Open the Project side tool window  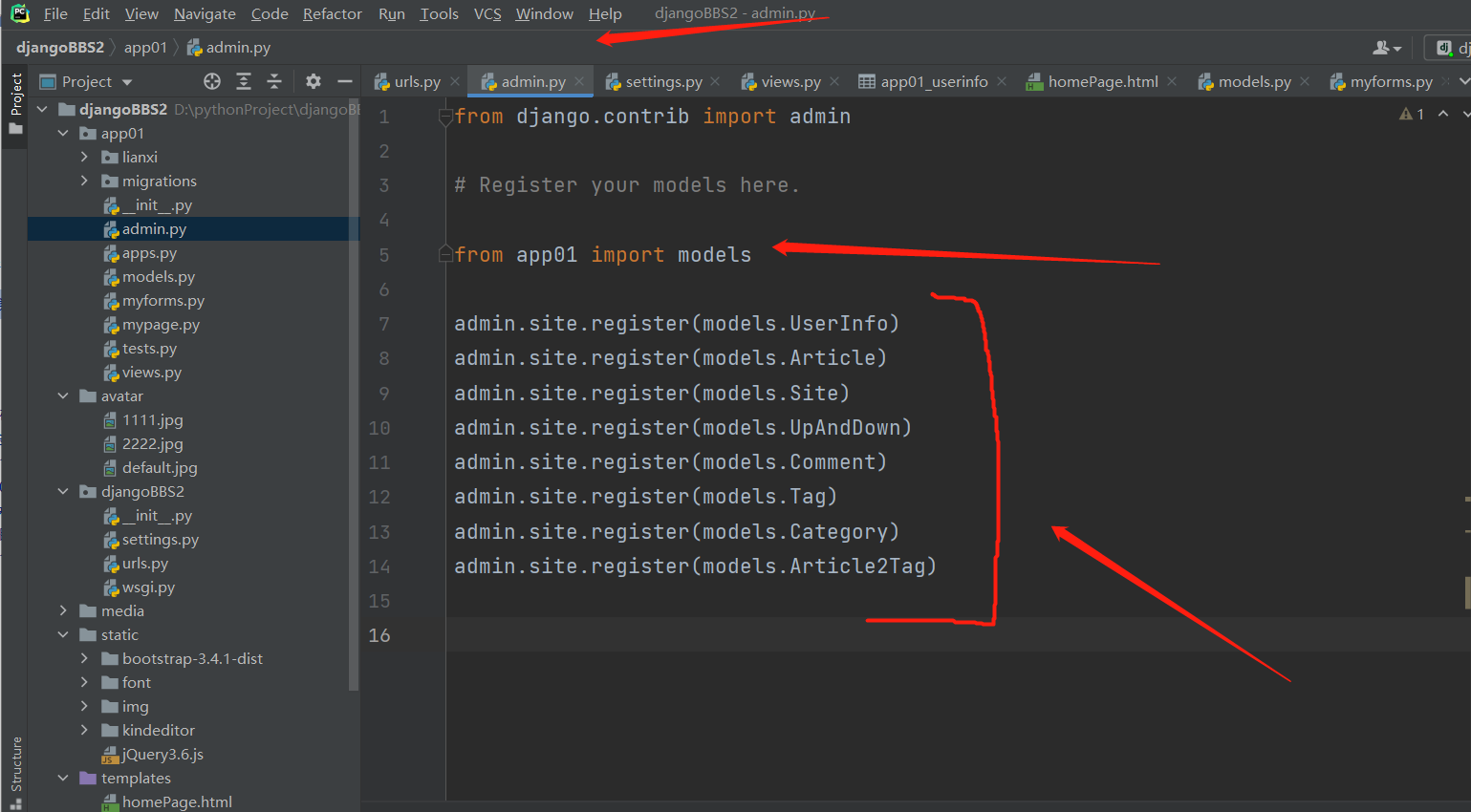point(15,104)
